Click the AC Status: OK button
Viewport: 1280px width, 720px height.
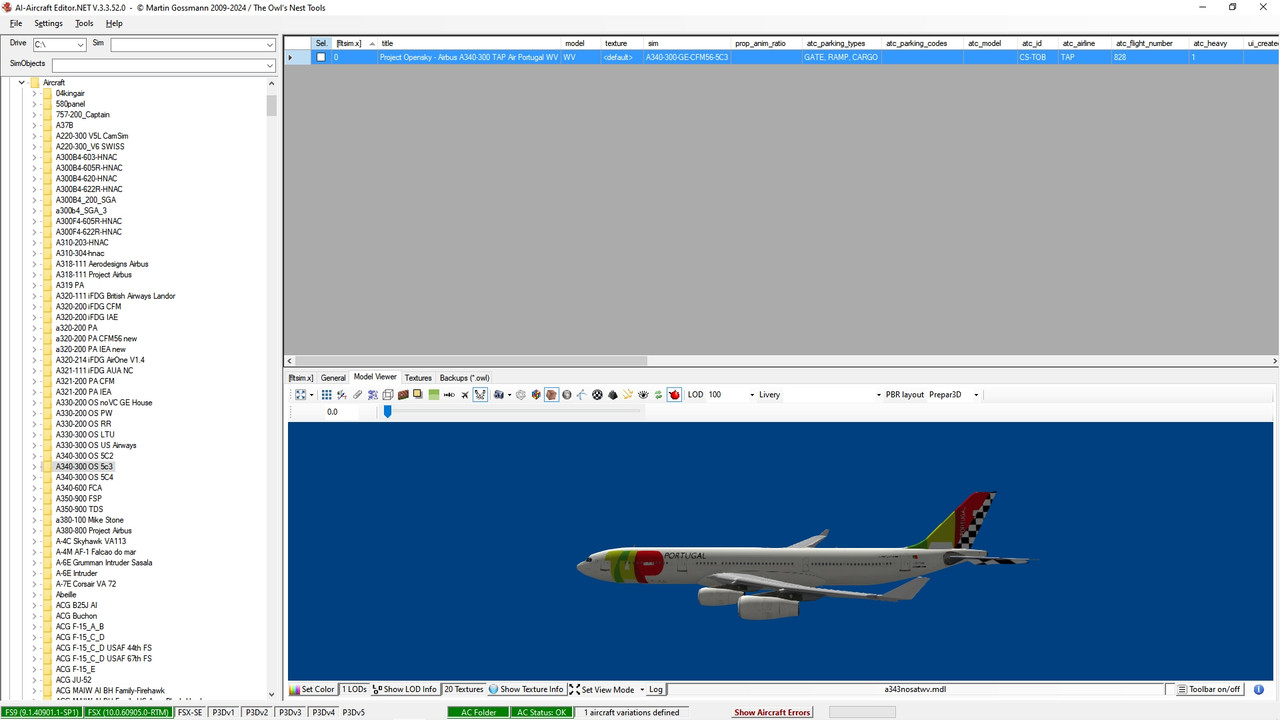pyautogui.click(x=541, y=712)
